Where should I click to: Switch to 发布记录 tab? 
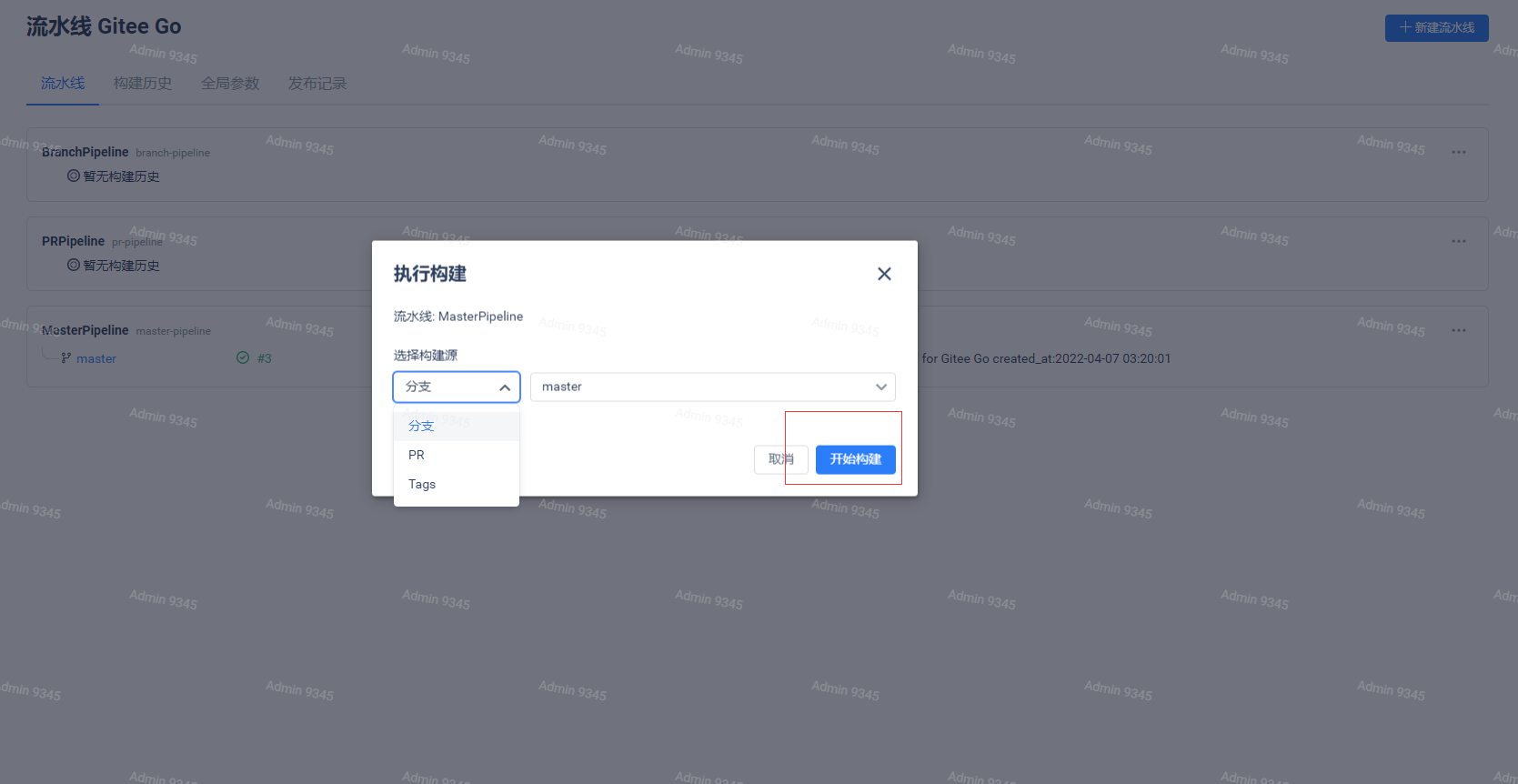pyautogui.click(x=317, y=83)
